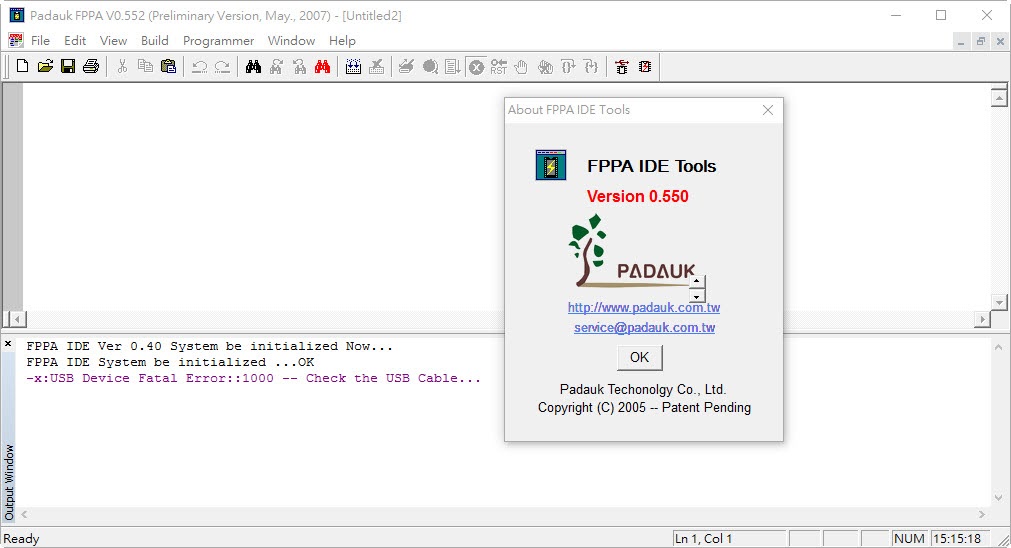This screenshot has height=548, width=1011.
Task: Click the 15:15:18 clock in status bar
Action: coord(961,538)
